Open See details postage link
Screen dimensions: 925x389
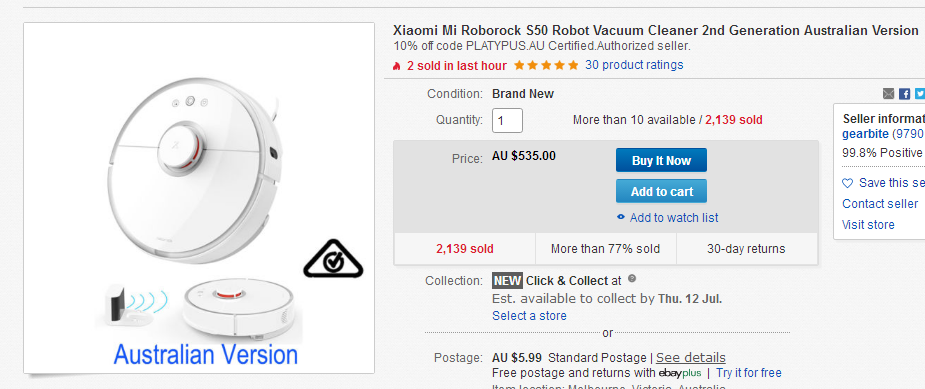pyautogui.click(x=691, y=358)
